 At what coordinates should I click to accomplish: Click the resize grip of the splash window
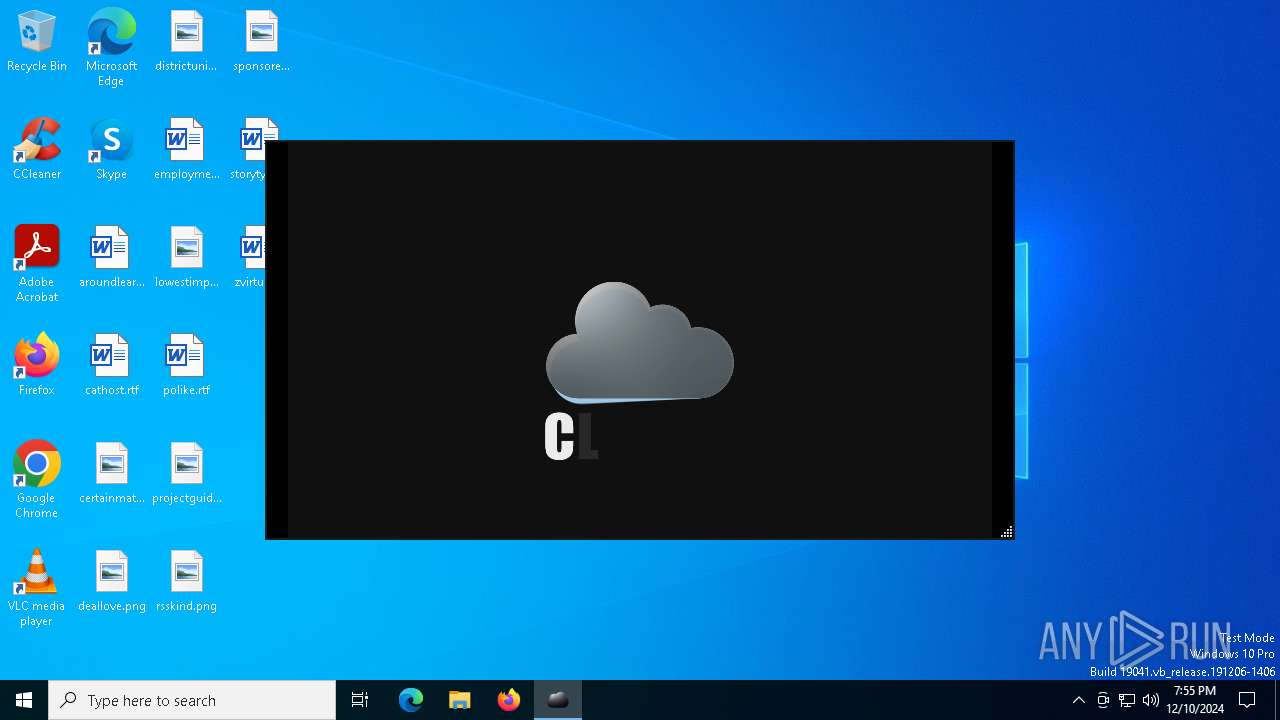[x=1006, y=532]
